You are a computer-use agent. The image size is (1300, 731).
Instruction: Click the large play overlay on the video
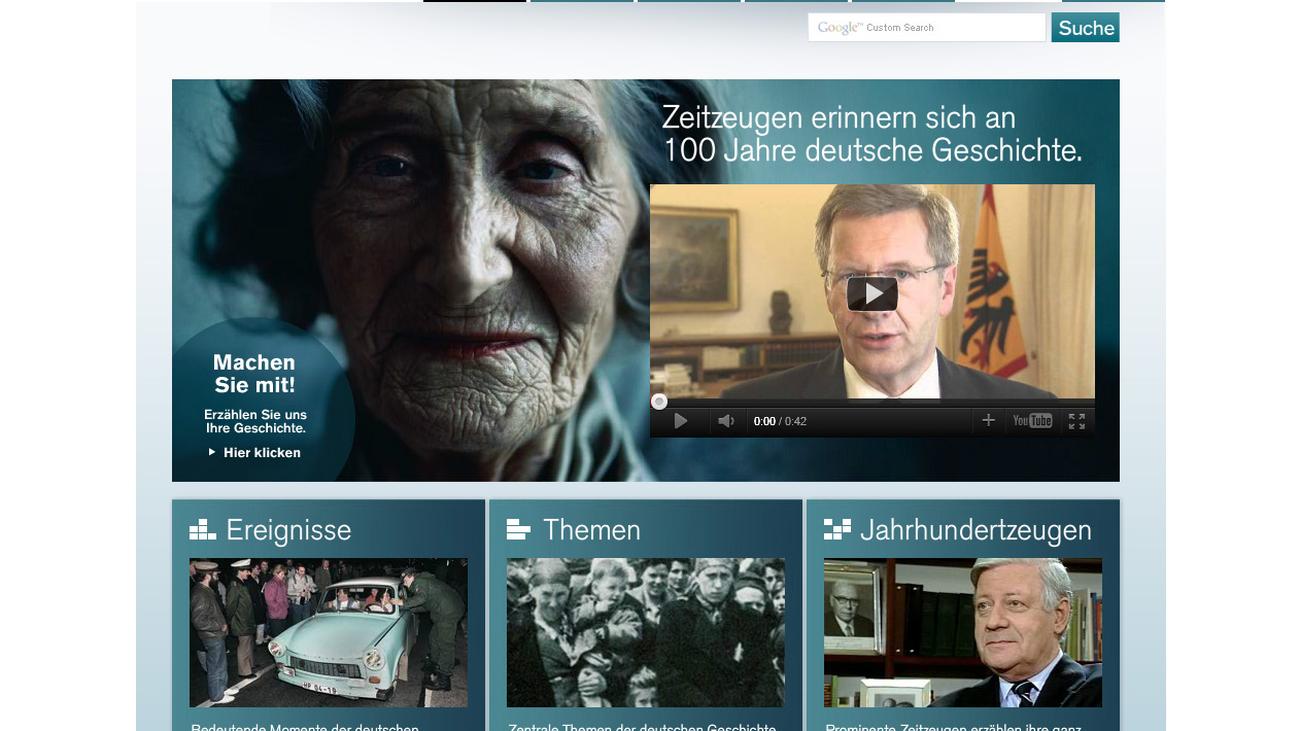pos(872,294)
